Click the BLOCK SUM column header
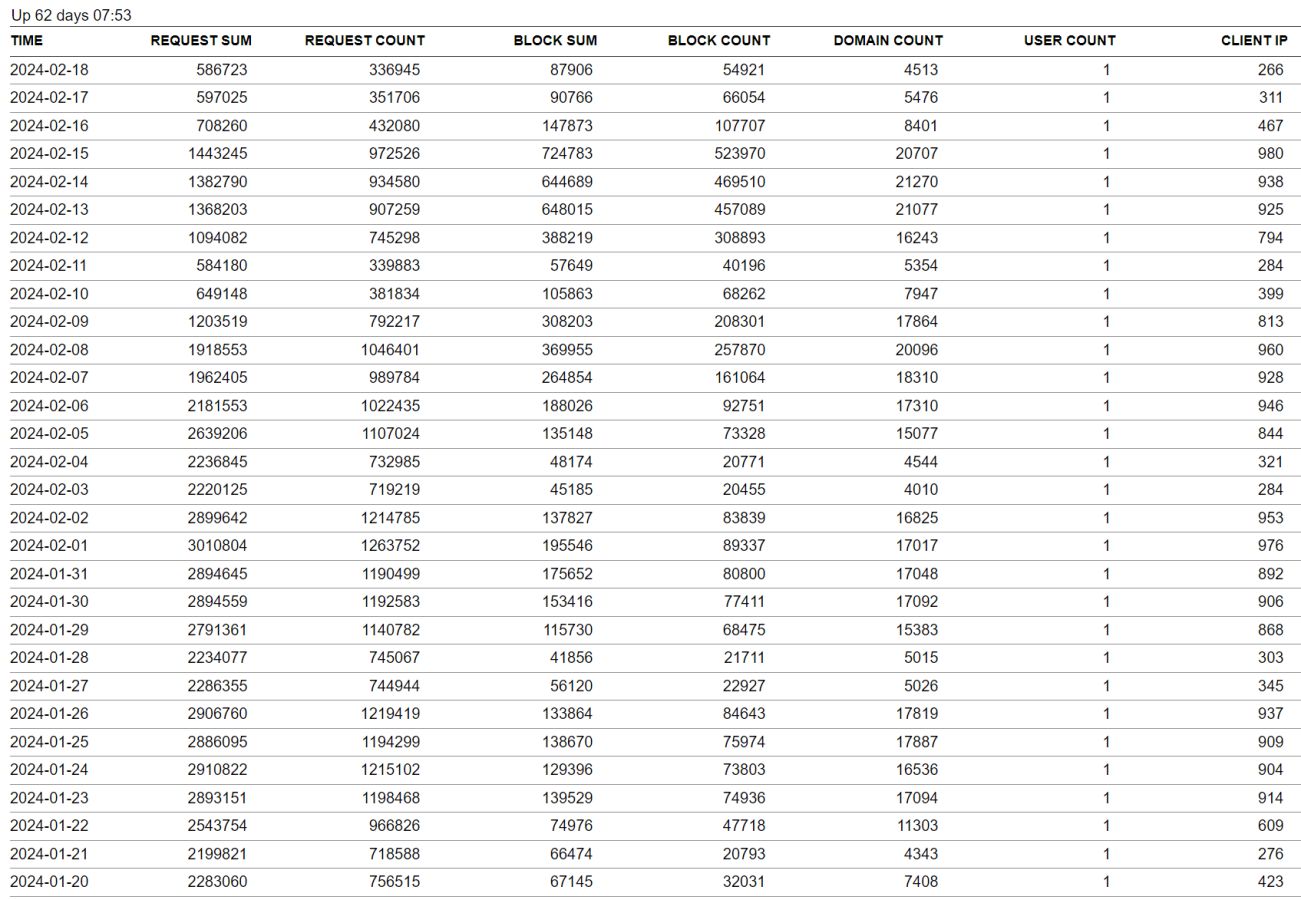1301x900 pixels. (555, 41)
